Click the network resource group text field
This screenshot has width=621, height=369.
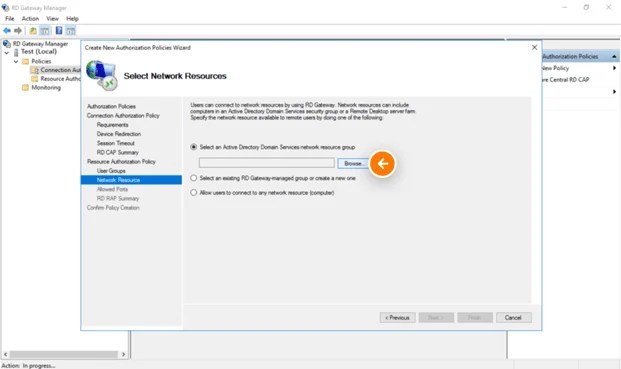[267, 163]
